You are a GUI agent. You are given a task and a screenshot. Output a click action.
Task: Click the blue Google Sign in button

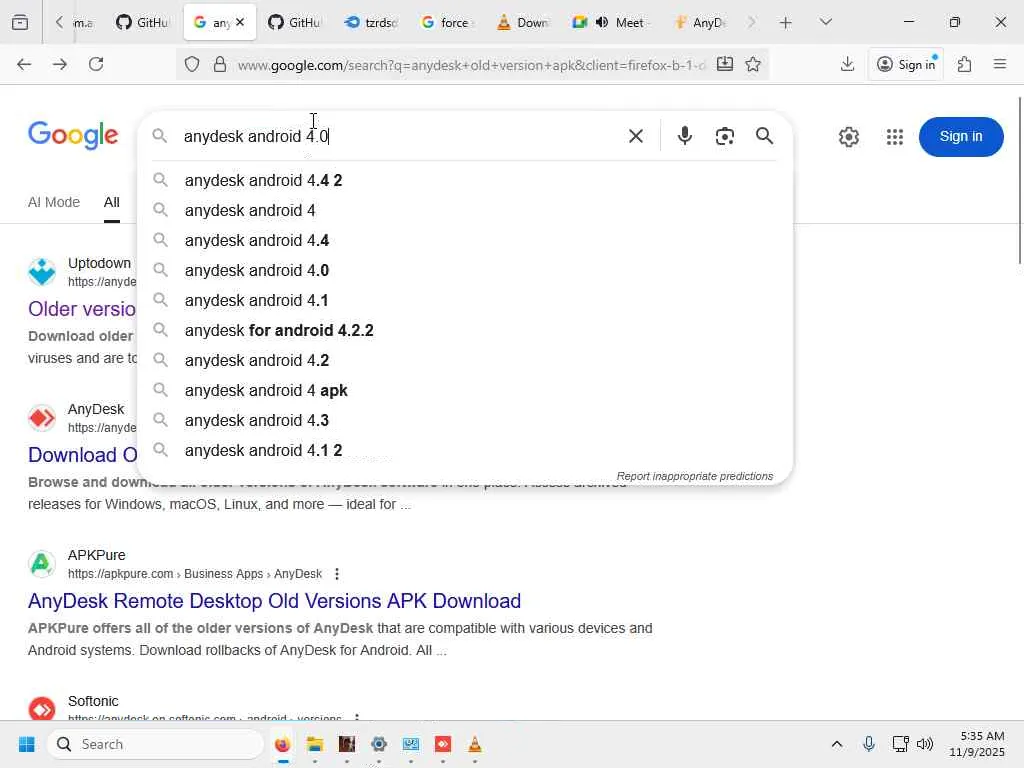[x=961, y=136]
